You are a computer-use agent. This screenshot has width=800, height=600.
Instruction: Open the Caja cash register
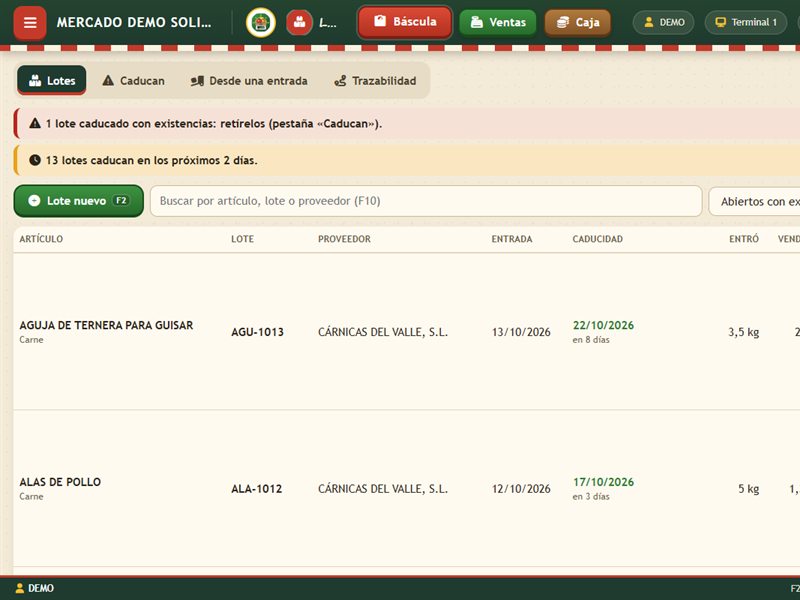coord(578,22)
